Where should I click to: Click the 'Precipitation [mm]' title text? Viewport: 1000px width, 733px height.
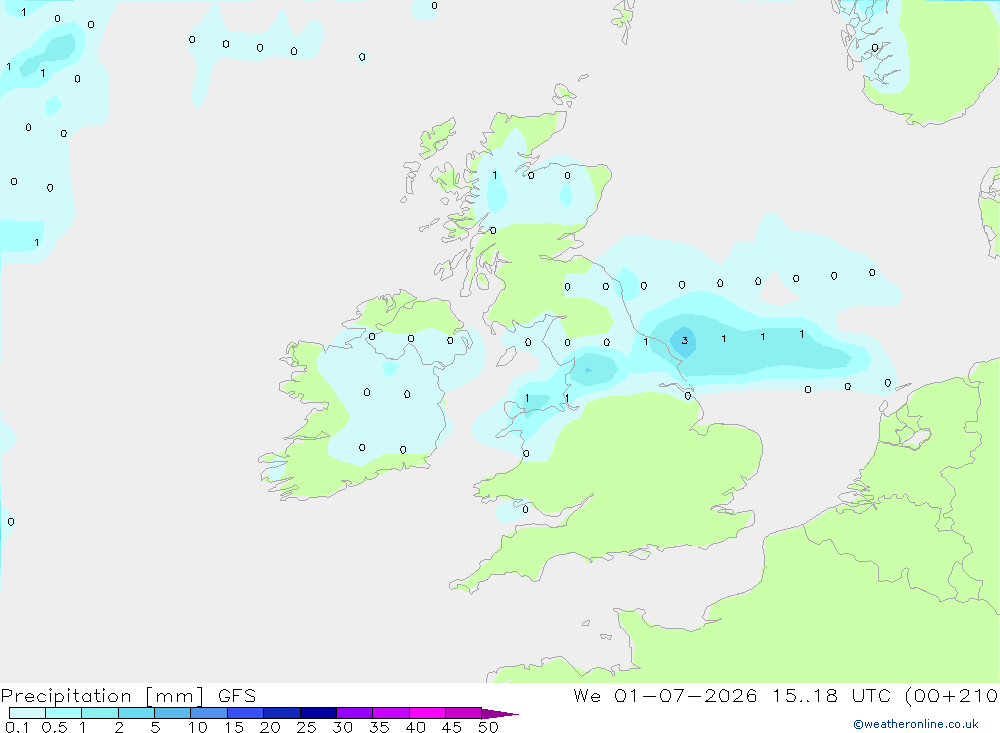click(x=103, y=696)
